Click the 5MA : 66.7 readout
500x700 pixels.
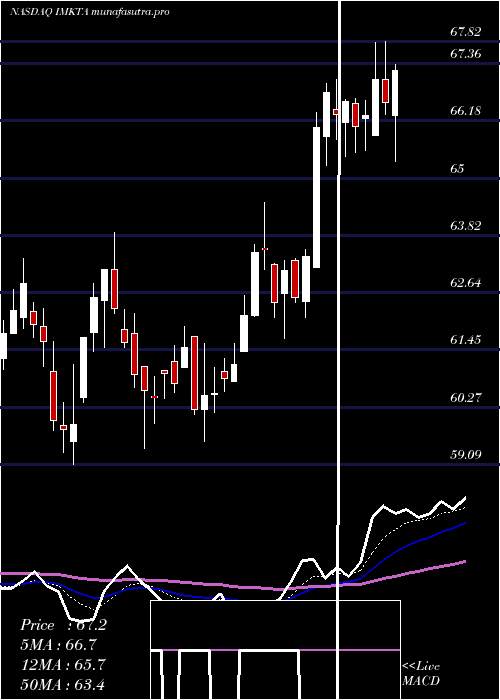point(58,645)
